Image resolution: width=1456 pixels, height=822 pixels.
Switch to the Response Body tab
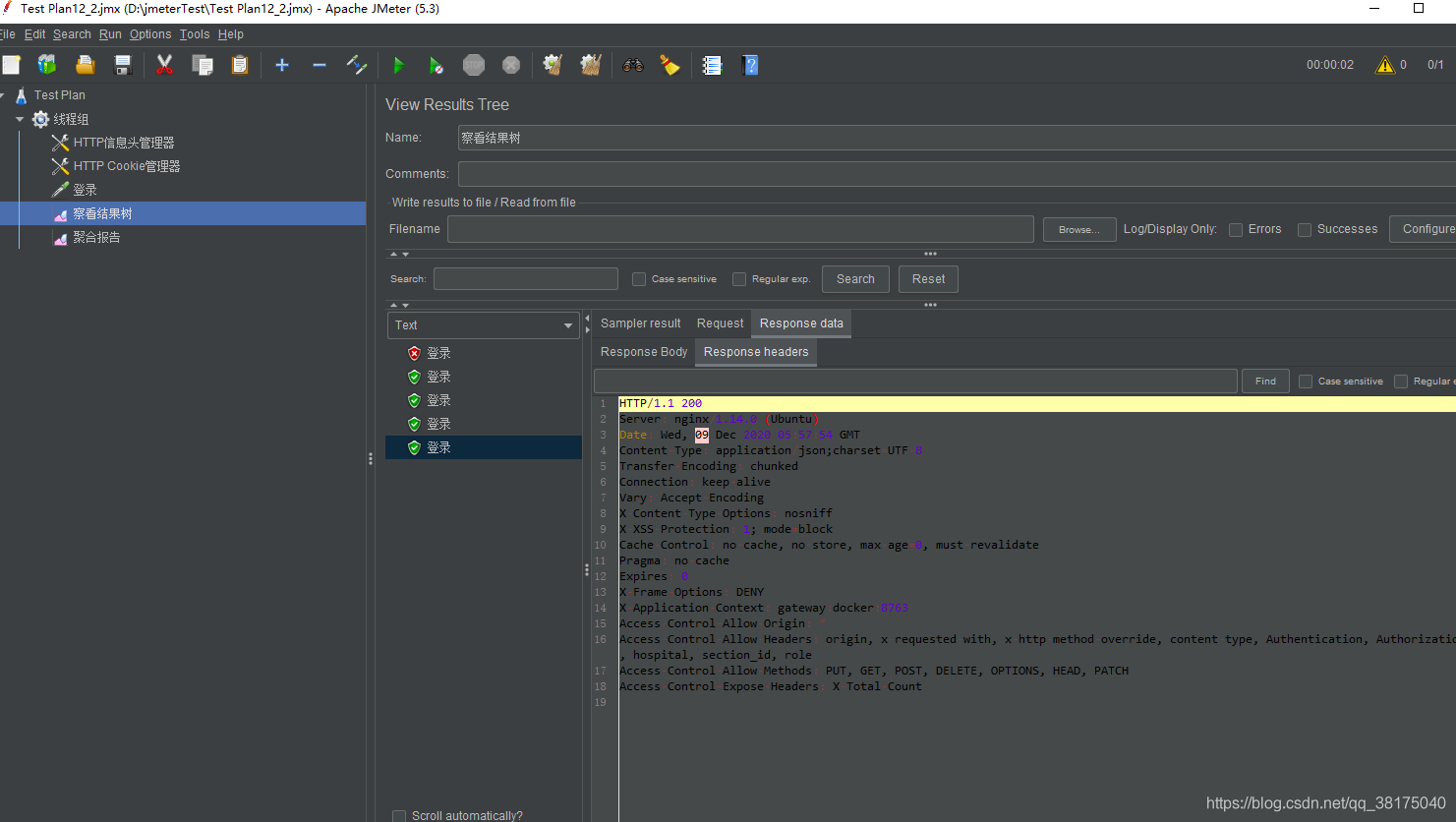coord(644,352)
